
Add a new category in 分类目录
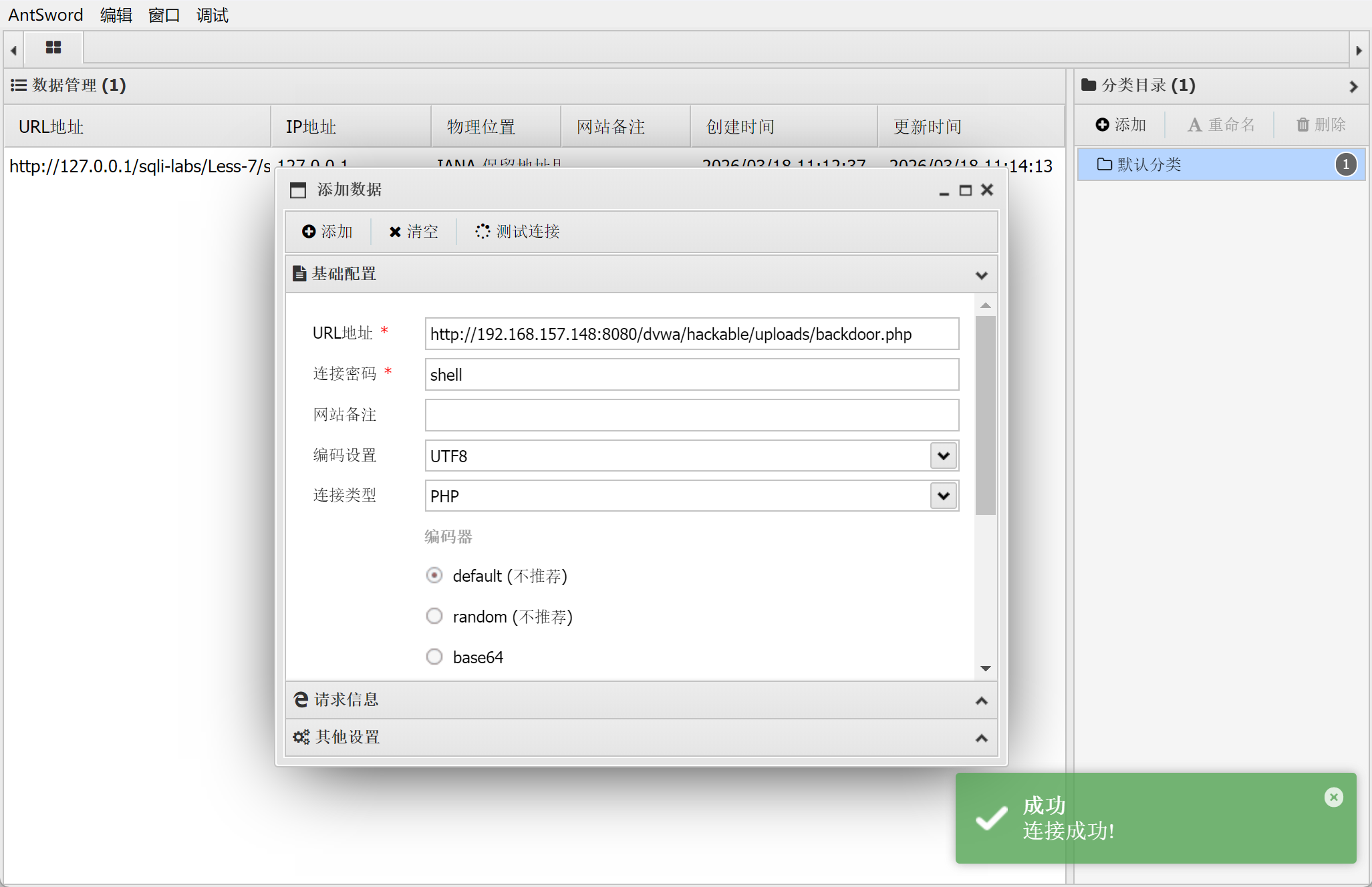[x=1121, y=125]
